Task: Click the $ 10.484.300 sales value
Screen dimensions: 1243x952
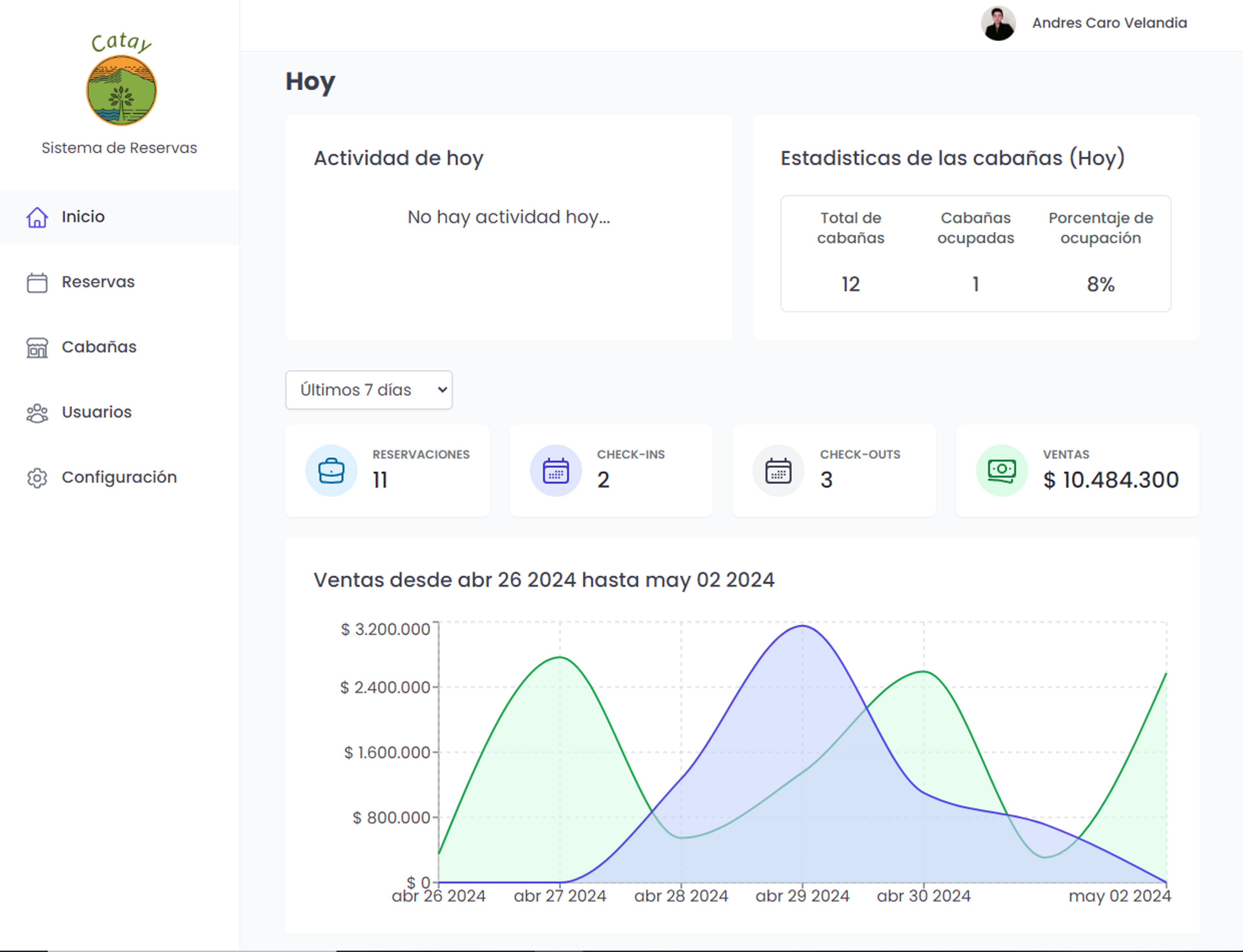Action: click(1111, 481)
